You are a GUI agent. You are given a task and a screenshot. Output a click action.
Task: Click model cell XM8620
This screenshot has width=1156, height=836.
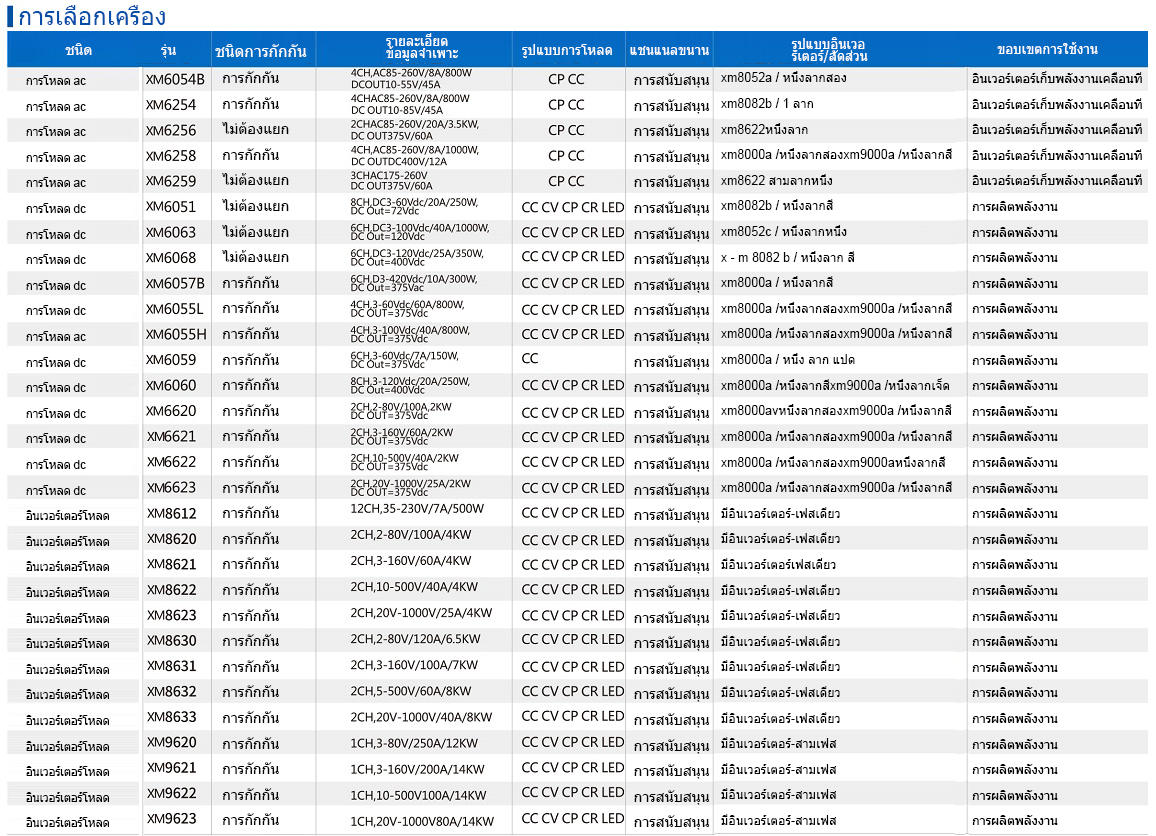coord(171,539)
